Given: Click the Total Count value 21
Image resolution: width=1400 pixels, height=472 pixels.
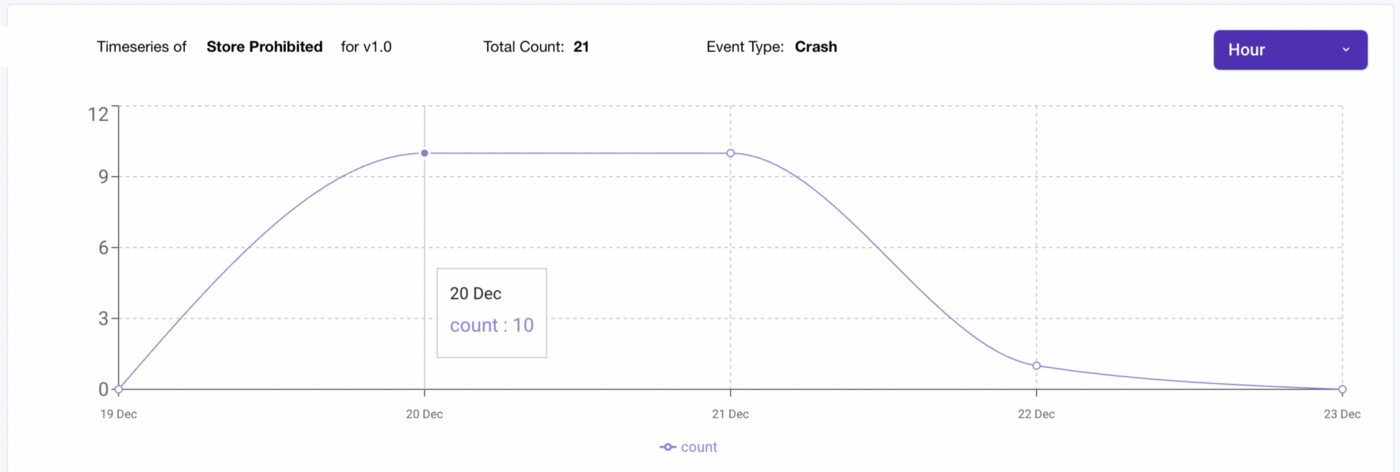Looking at the screenshot, I should coord(581,46).
